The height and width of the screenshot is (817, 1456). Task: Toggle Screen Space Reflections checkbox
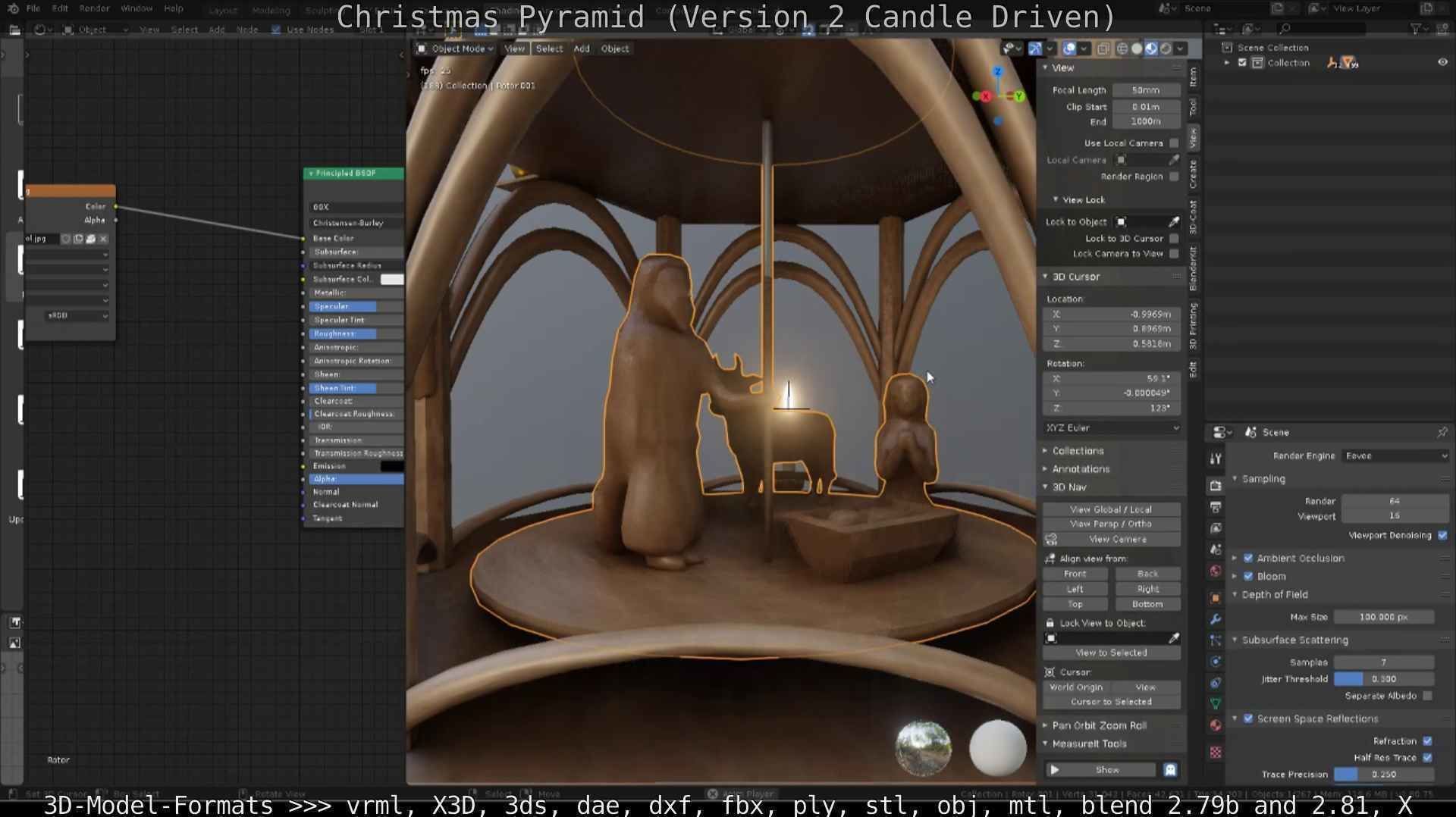tap(1248, 718)
